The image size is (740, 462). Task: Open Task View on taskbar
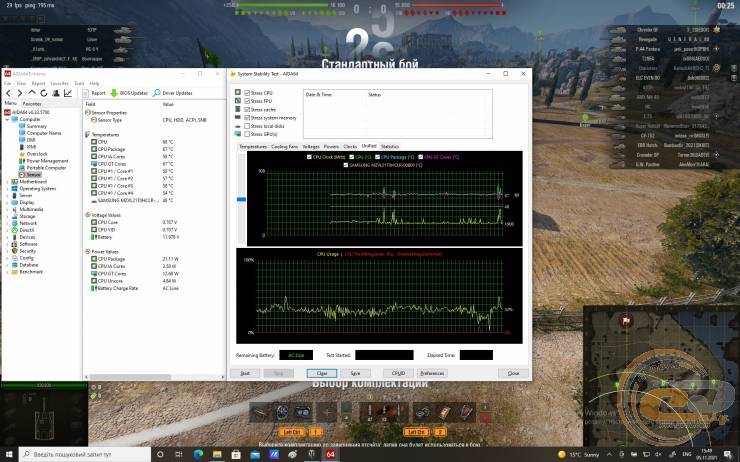tap(179, 454)
